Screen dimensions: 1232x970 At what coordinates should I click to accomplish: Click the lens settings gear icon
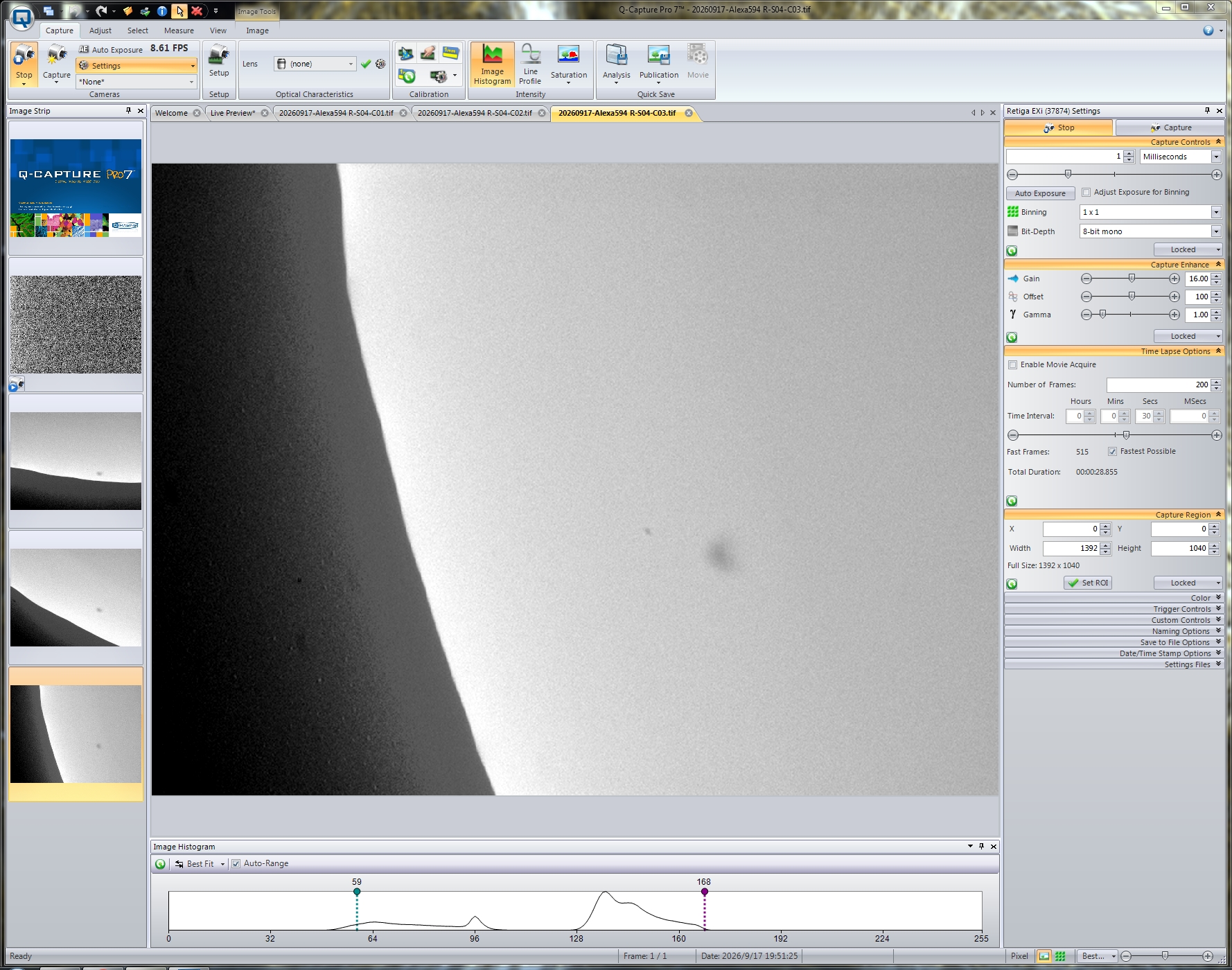[380, 64]
